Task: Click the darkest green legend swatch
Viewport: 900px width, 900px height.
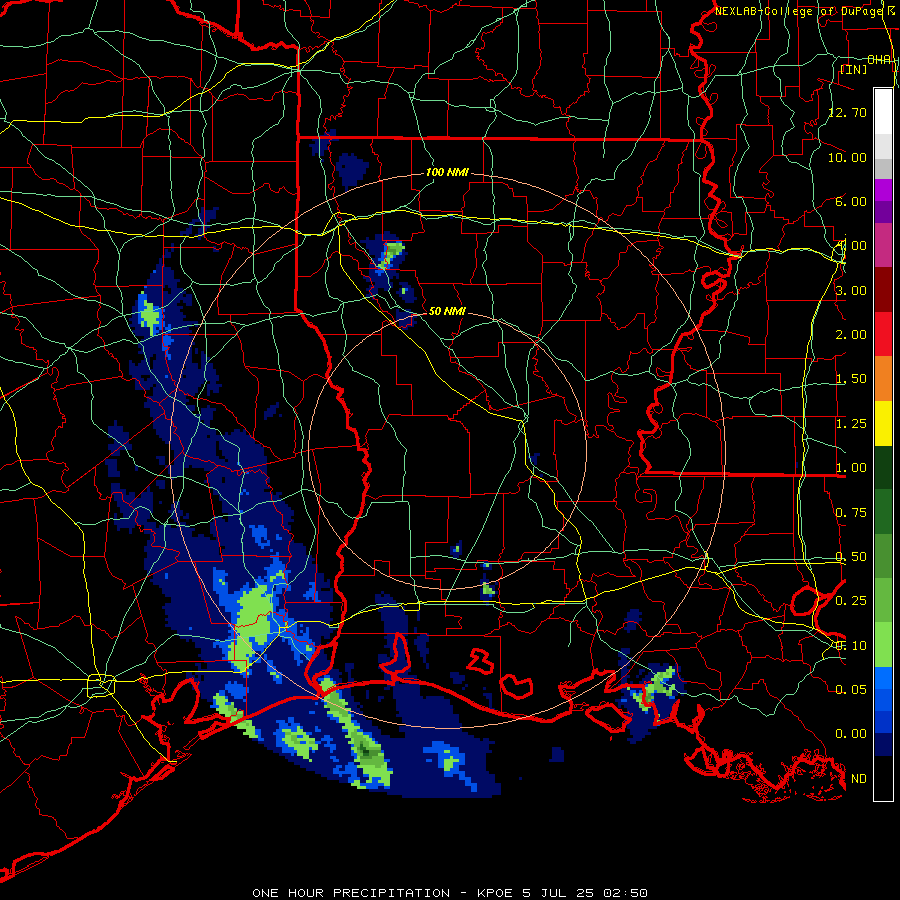Action: click(x=883, y=468)
